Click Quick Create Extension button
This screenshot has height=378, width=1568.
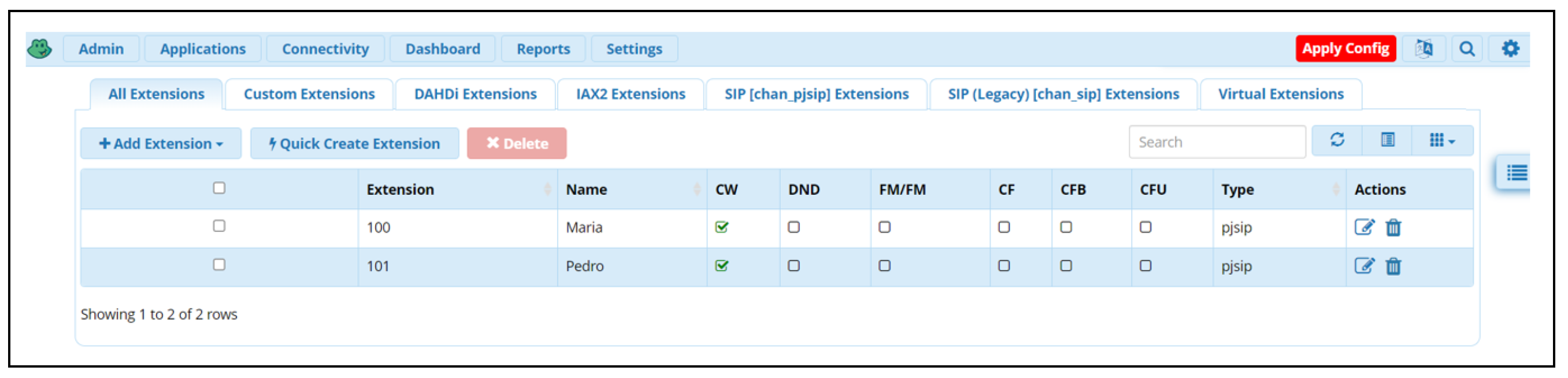[355, 144]
